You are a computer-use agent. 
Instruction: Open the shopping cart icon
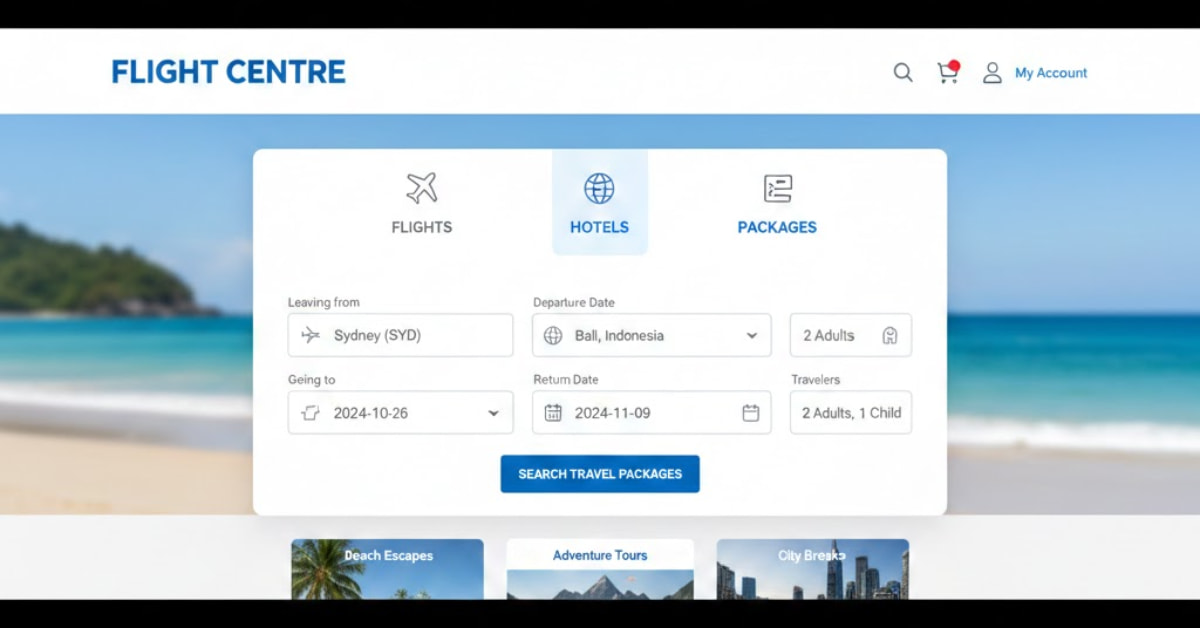(x=946, y=73)
